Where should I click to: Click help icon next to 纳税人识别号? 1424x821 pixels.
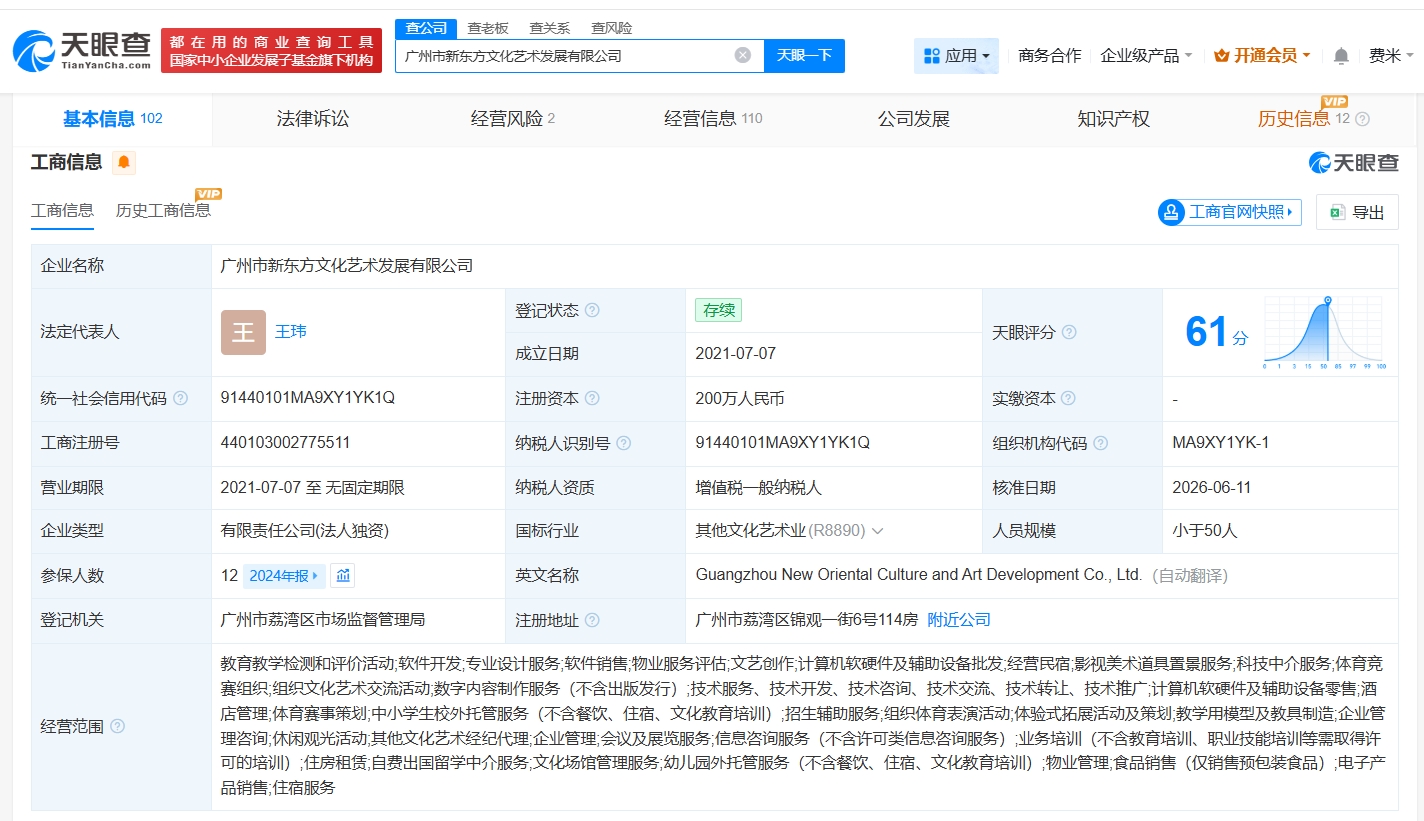624,443
